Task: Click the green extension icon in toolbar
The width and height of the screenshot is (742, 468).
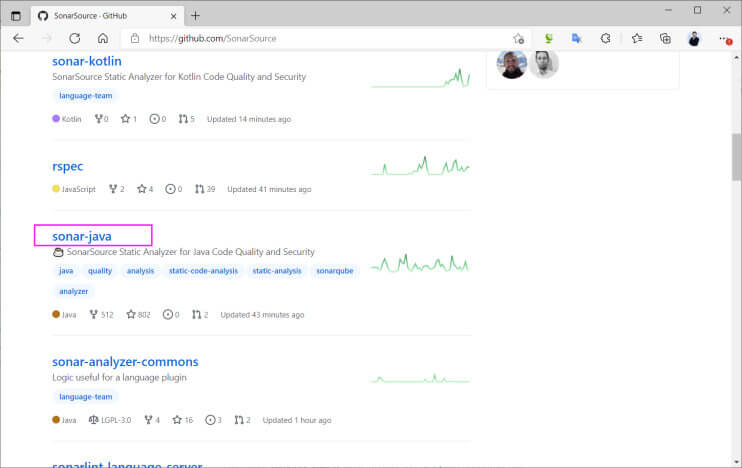Action: pos(548,38)
